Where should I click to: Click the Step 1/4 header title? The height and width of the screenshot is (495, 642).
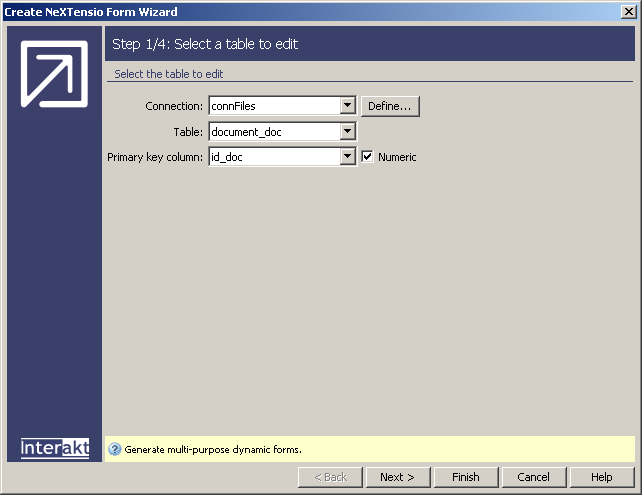(205, 44)
